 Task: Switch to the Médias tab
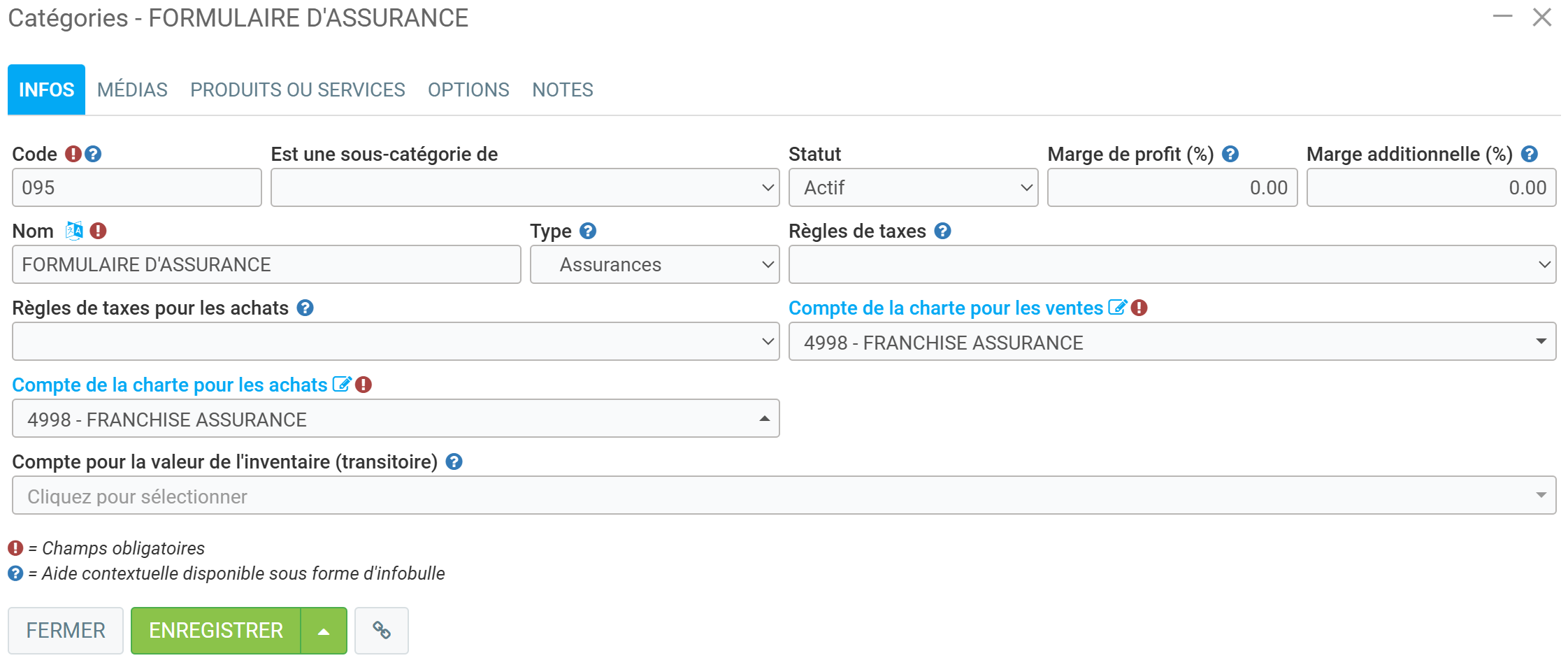132,90
